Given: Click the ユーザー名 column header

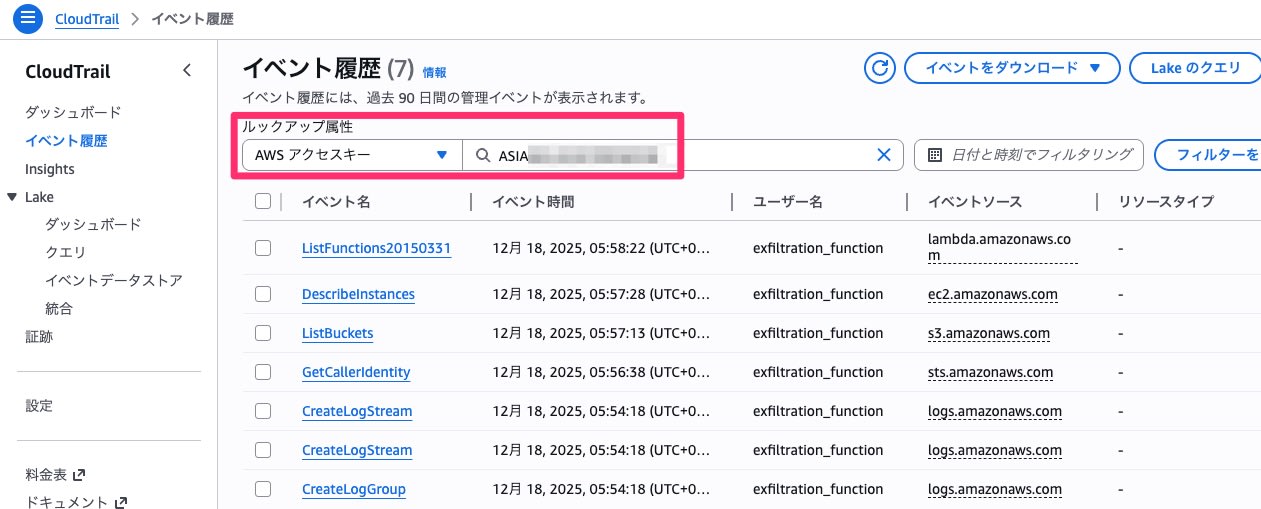Looking at the screenshot, I should point(788,201).
